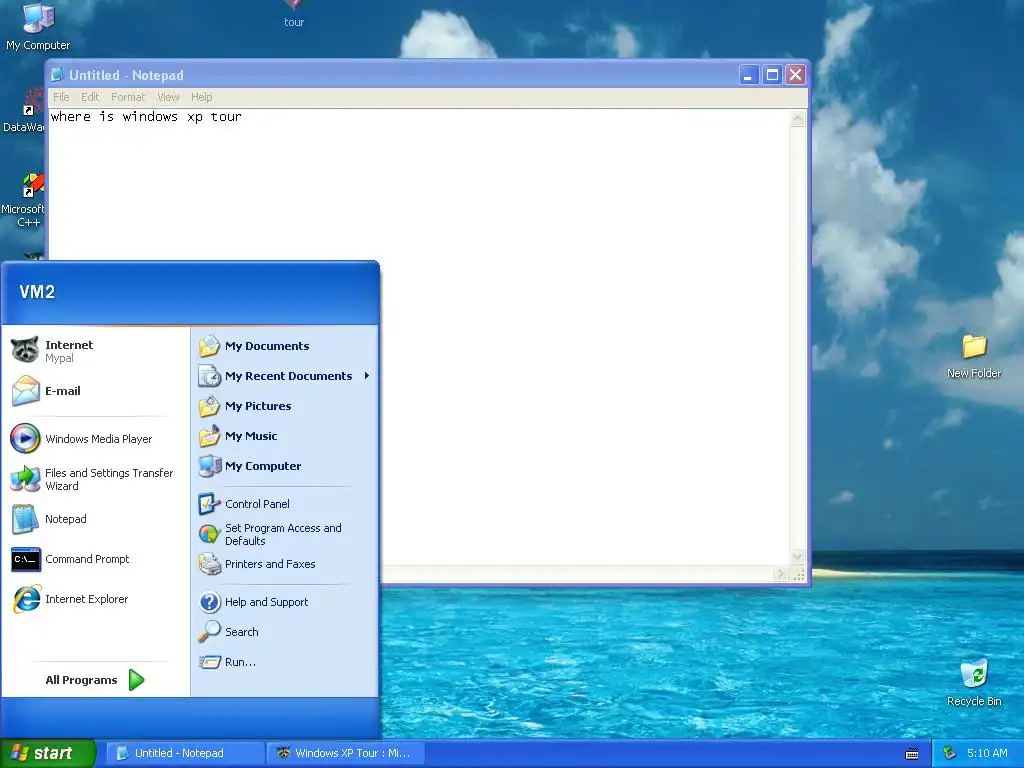Minimize the Notepad window
1024x768 pixels.
pyautogui.click(x=748, y=75)
